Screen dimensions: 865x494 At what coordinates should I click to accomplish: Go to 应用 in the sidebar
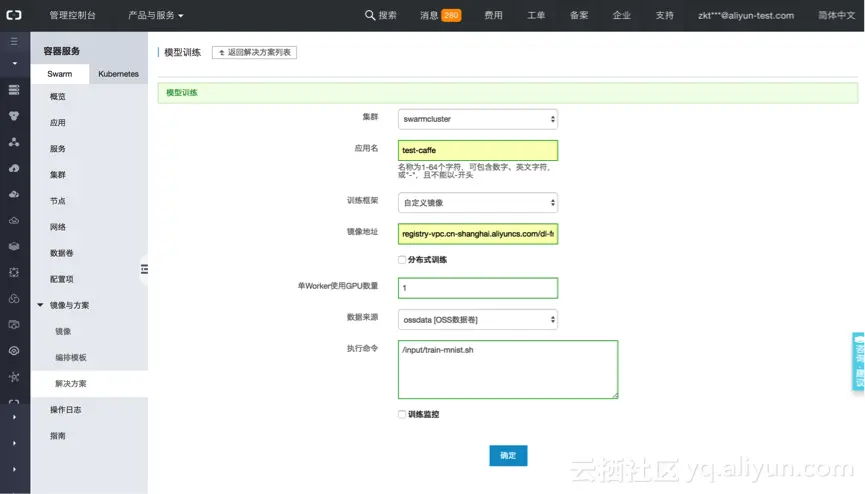point(57,123)
